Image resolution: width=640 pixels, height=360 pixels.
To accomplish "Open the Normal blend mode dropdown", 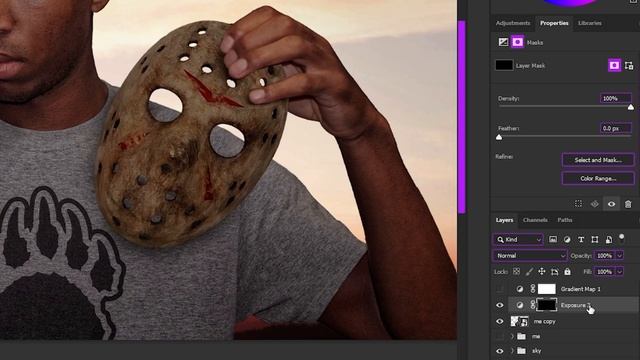I will pos(530,256).
